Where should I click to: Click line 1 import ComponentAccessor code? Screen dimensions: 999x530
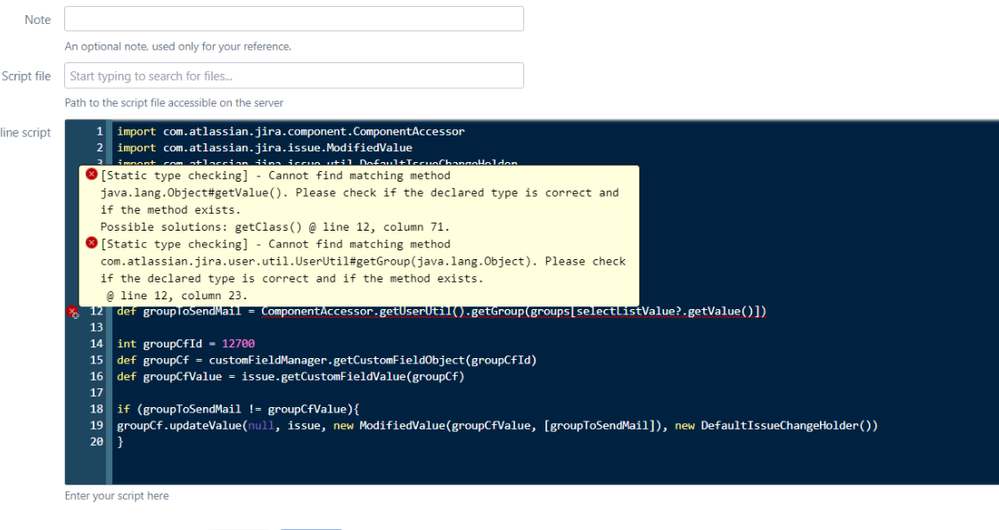coord(291,131)
